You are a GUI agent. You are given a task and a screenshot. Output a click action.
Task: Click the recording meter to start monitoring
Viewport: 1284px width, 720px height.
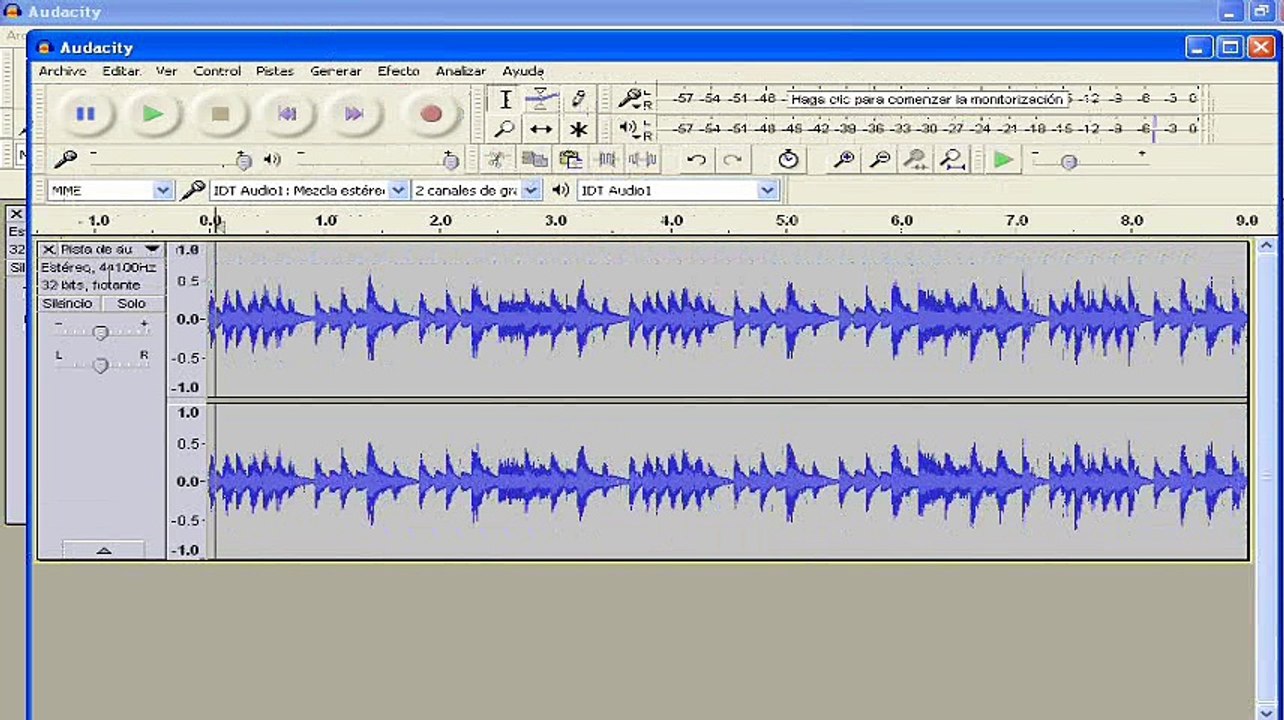pyautogui.click(x=927, y=99)
